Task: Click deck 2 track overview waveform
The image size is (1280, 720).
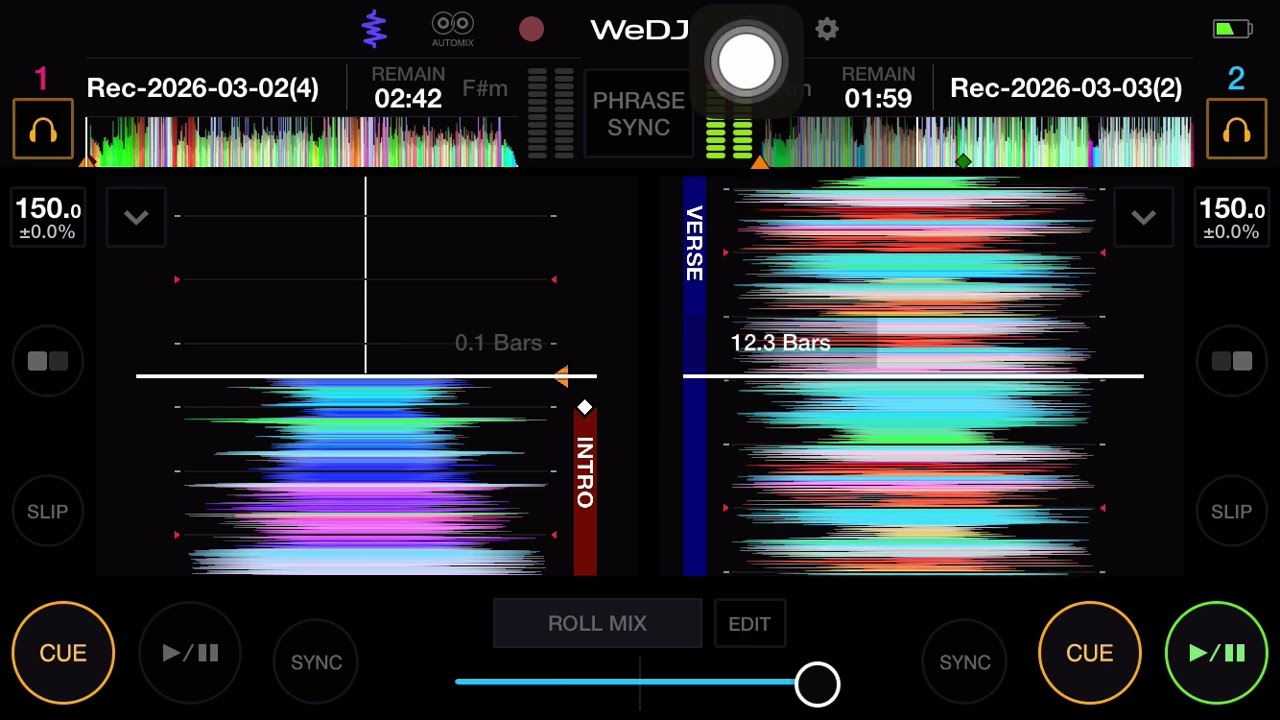Action: pyautogui.click(x=977, y=141)
